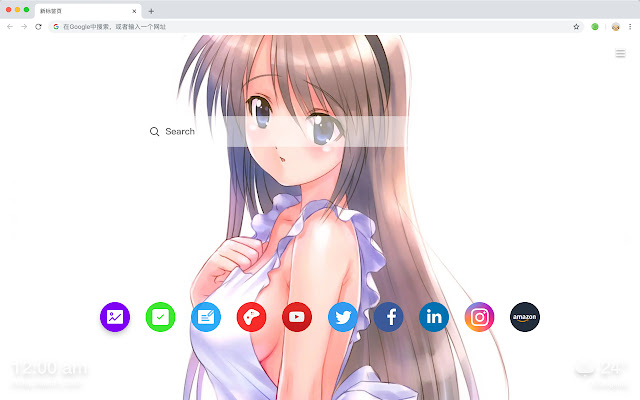Launch the Amazon shortcut
Screen dimensions: 640x400
(x=525, y=317)
